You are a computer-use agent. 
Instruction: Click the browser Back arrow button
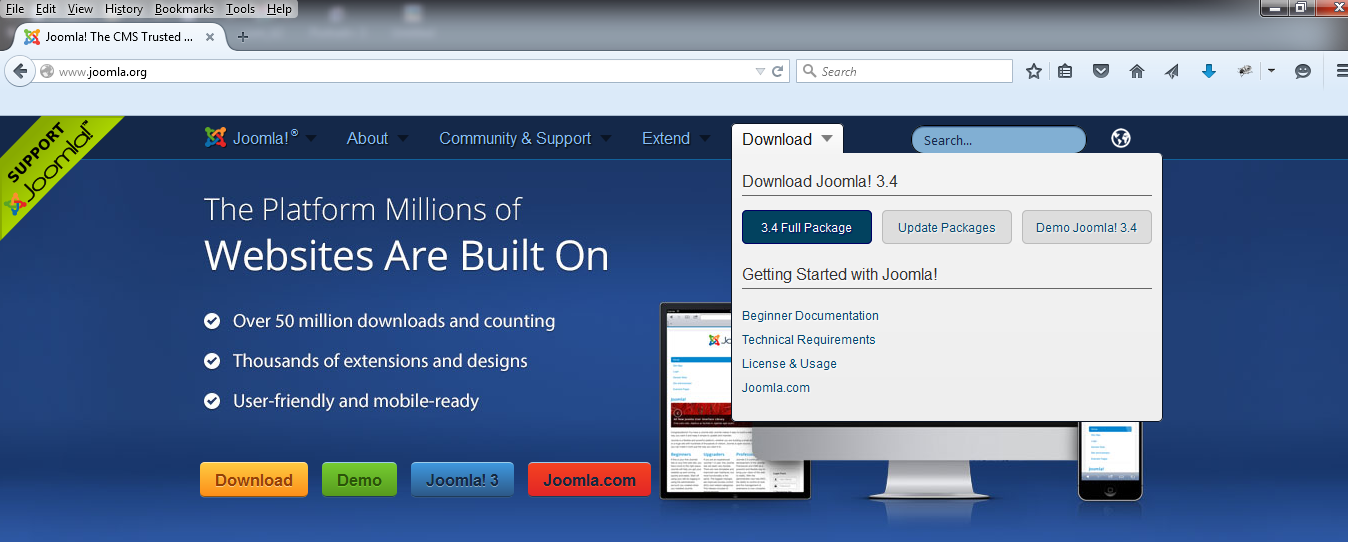tap(19, 71)
